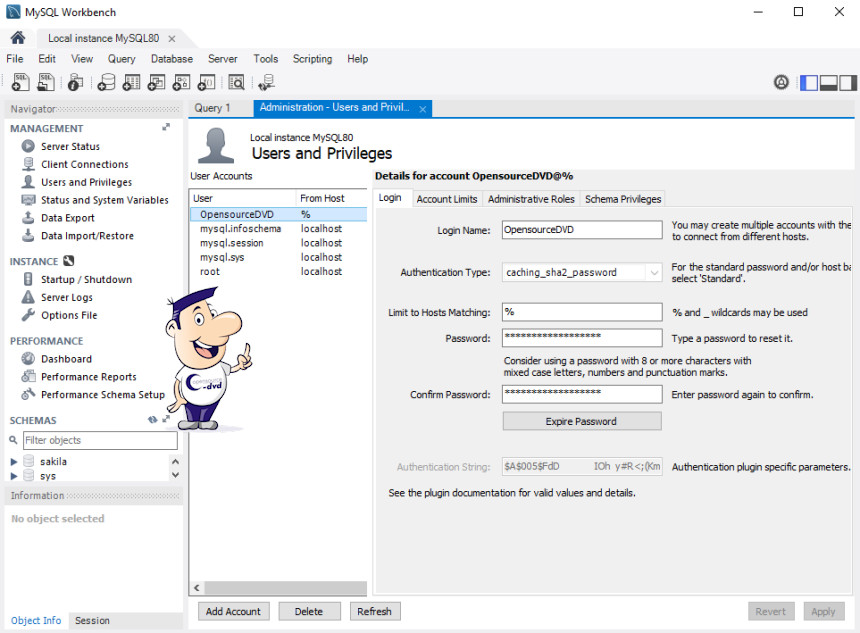Click the Login Name input field

581,230
